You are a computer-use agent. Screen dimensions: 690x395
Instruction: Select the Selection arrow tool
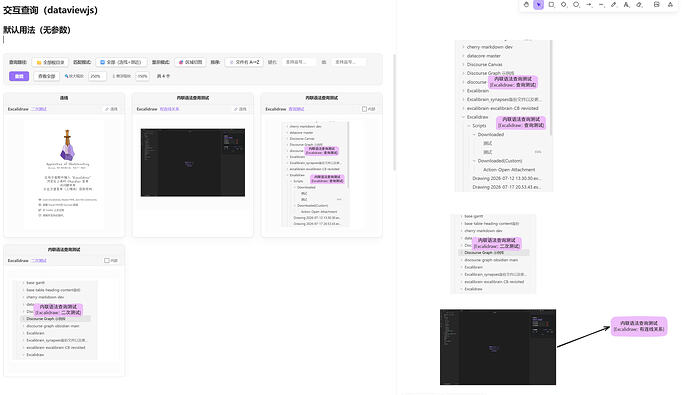click(x=538, y=4)
